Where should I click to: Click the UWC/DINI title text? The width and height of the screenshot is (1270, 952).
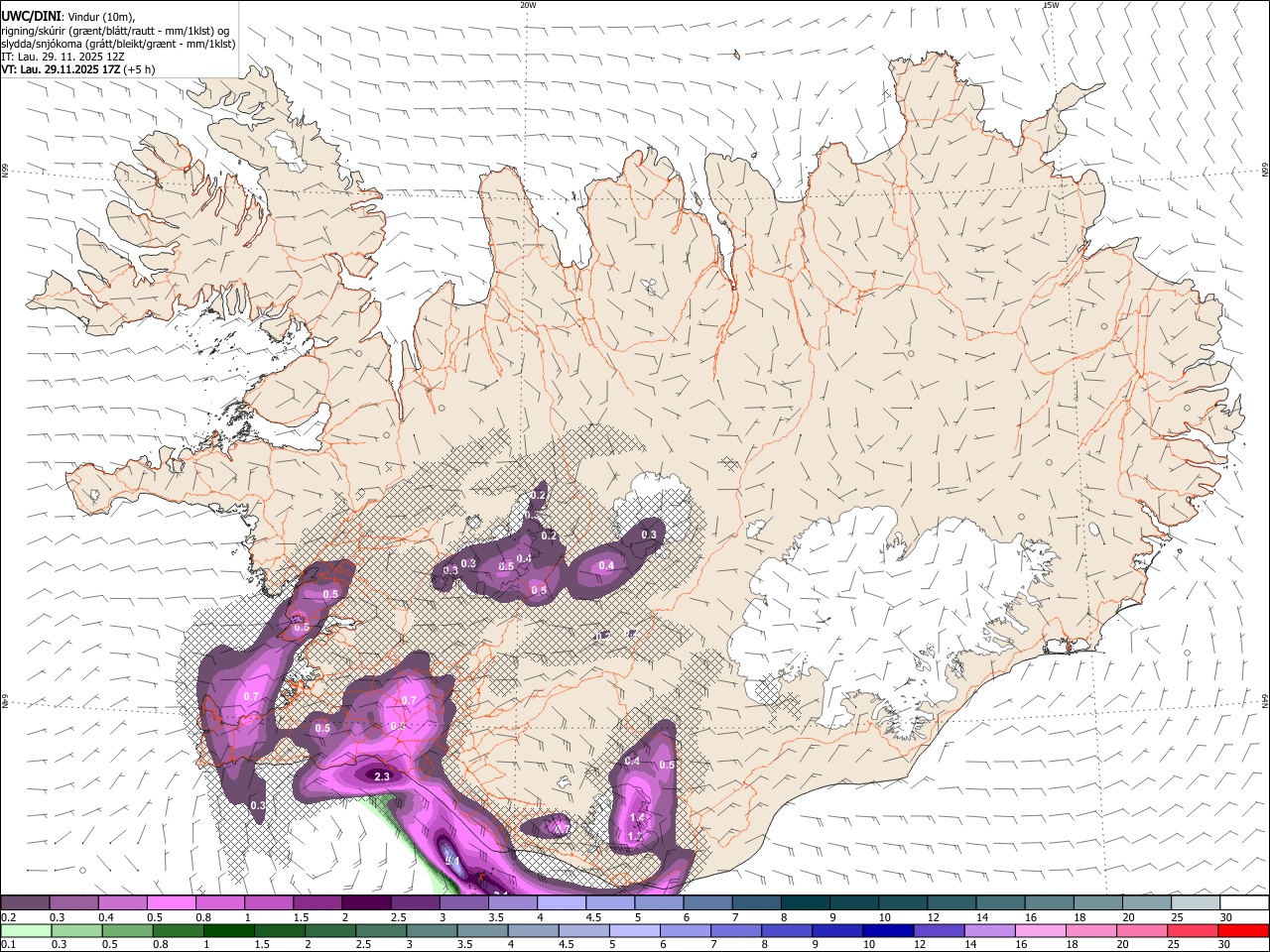31,15
